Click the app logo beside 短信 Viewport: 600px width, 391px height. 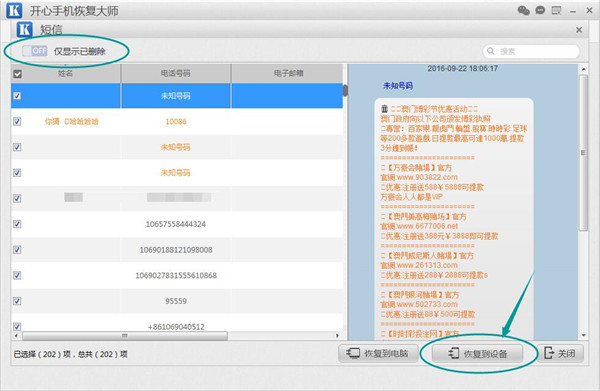(24, 29)
